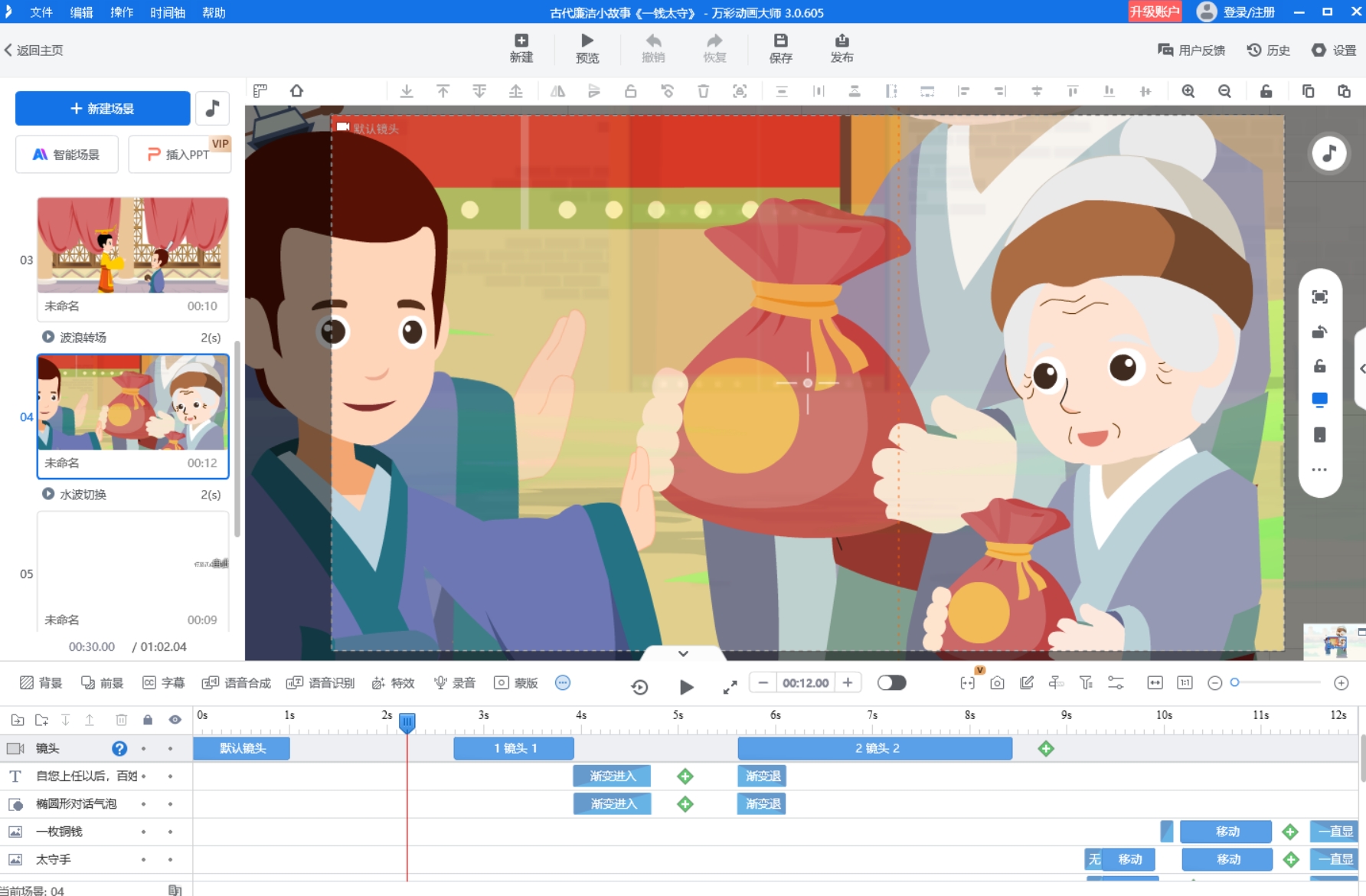Viewport: 1366px width, 896px height.
Task: Open the 帮助 menu
Action: coord(214,12)
